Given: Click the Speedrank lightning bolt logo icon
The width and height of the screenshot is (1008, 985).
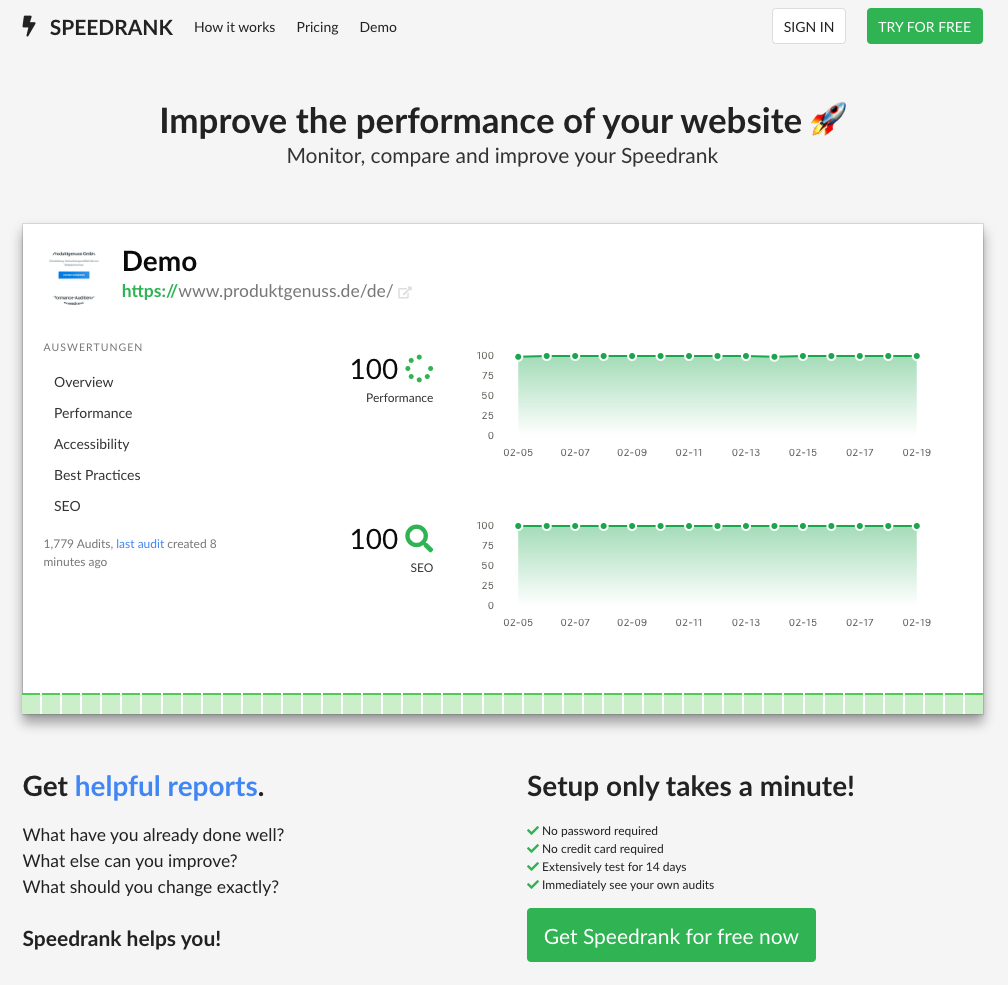Looking at the screenshot, I should (x=29, y=26).
